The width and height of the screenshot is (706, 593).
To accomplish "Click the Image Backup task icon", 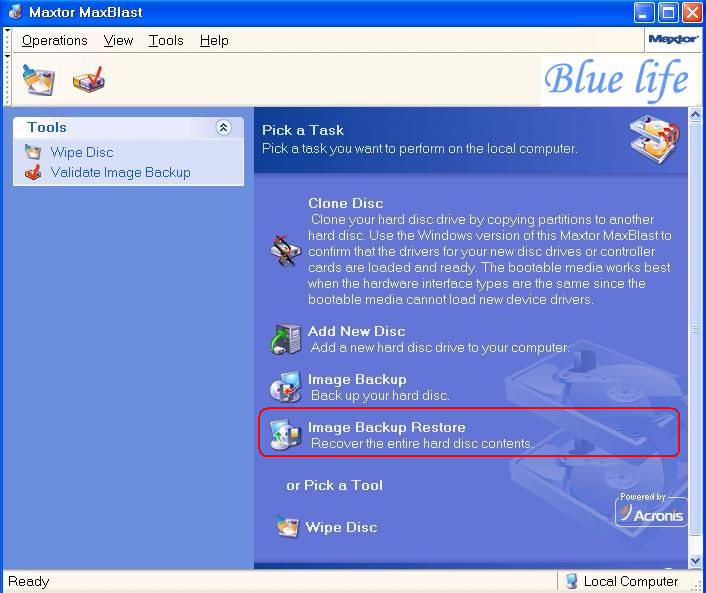I will pos(285,387).
